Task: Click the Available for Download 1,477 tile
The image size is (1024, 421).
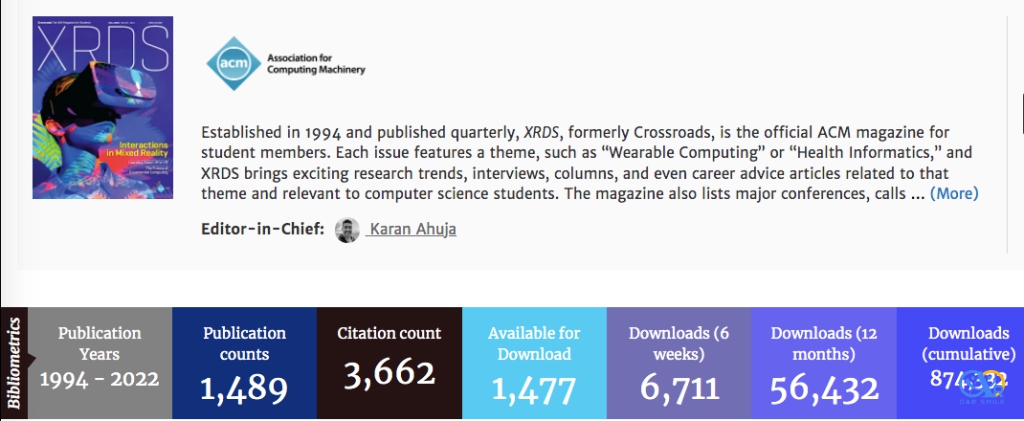Action: point(533,362)
